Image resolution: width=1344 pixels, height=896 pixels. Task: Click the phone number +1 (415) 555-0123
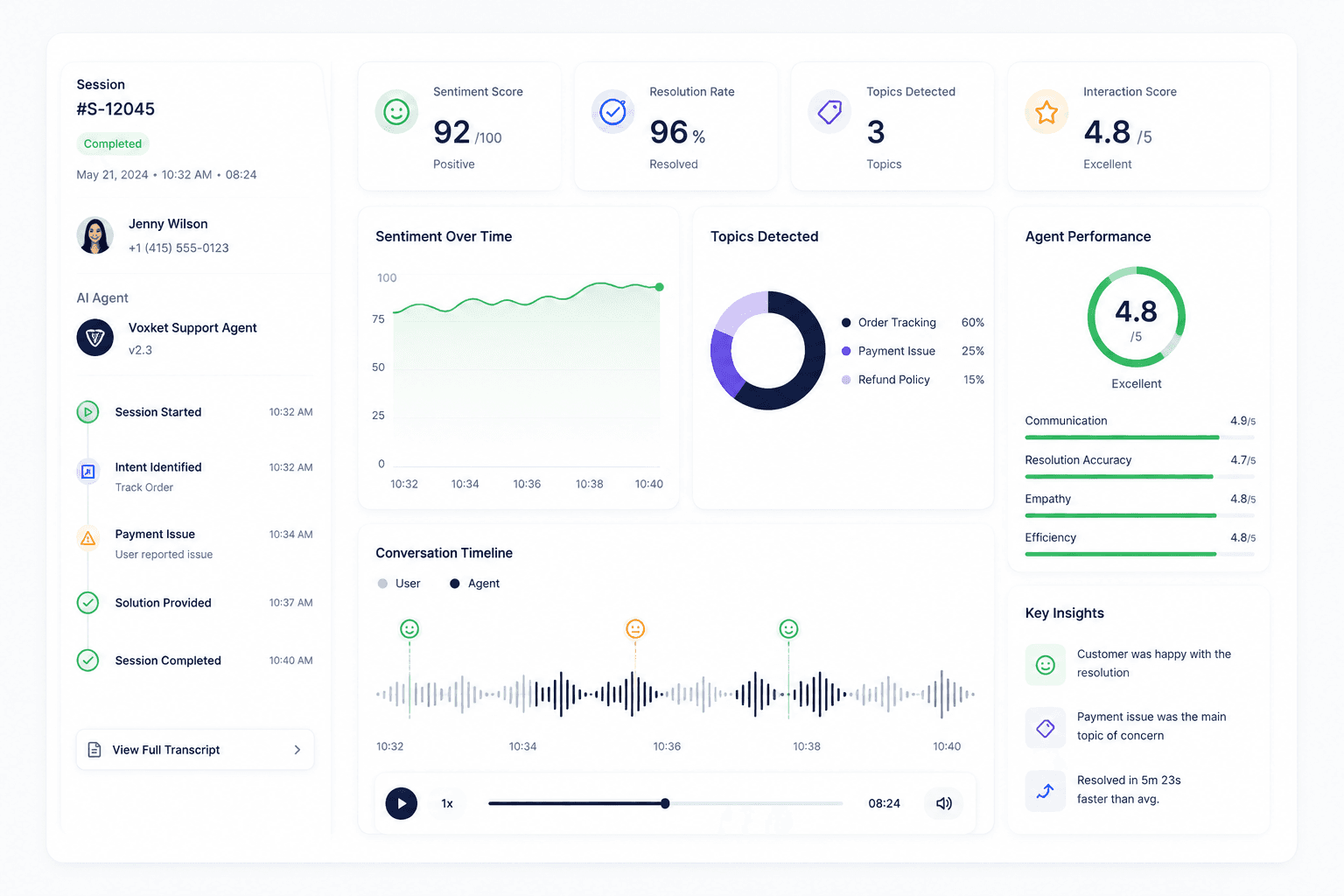tap(178, 248)
